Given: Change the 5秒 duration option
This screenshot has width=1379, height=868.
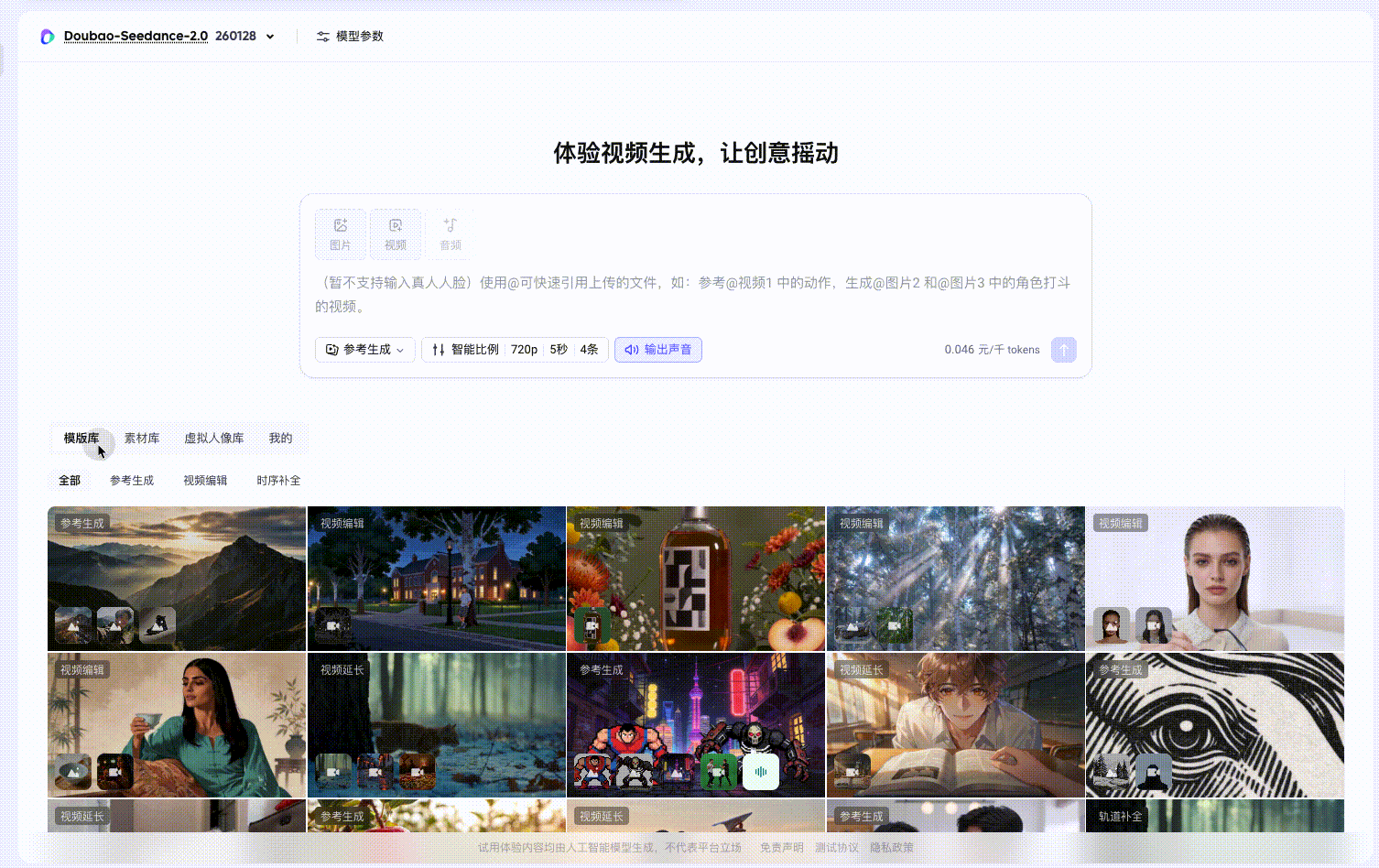Looking at the screenshot, I should (x=559, y=350).
